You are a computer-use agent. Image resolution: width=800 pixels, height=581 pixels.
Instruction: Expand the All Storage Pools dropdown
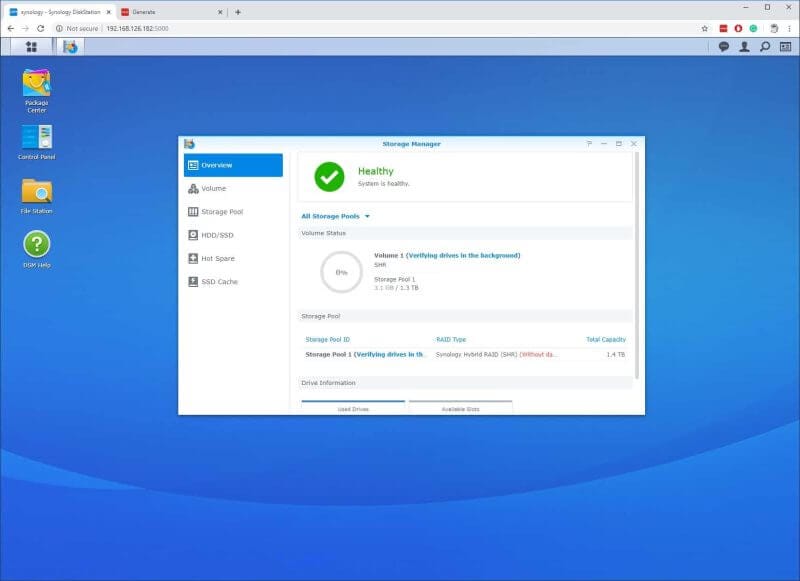(x=334, y=215)
